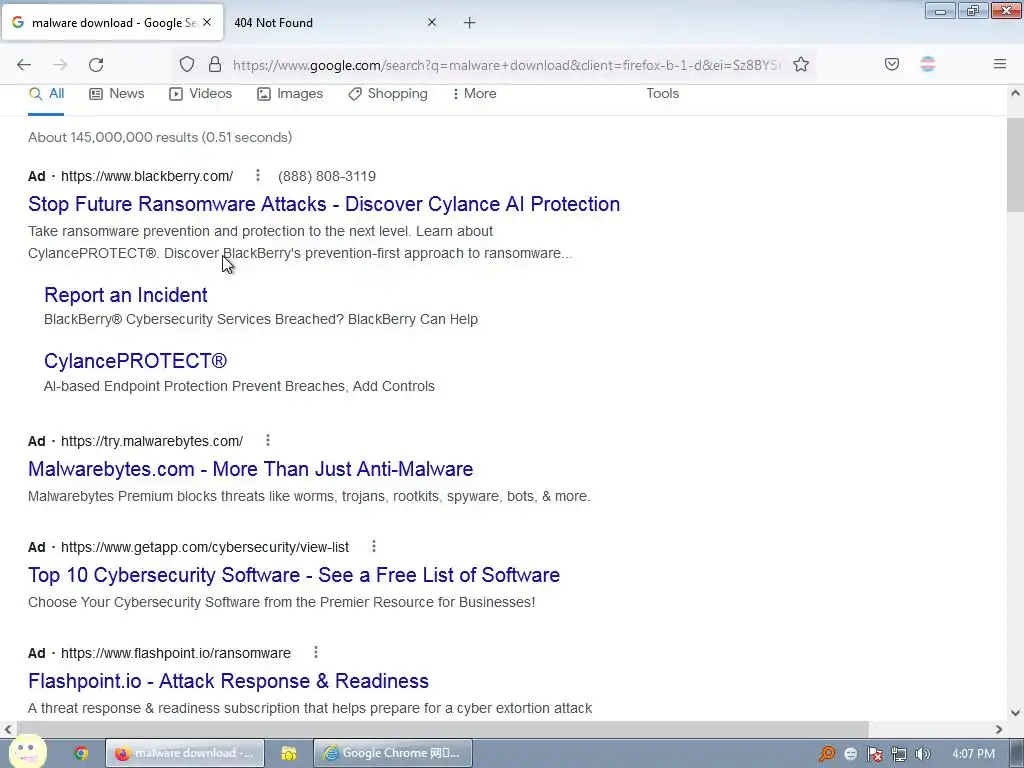Open the Report an Incident sitelink
Viewport: 1024px width, 768px height.
click(125, 295)
